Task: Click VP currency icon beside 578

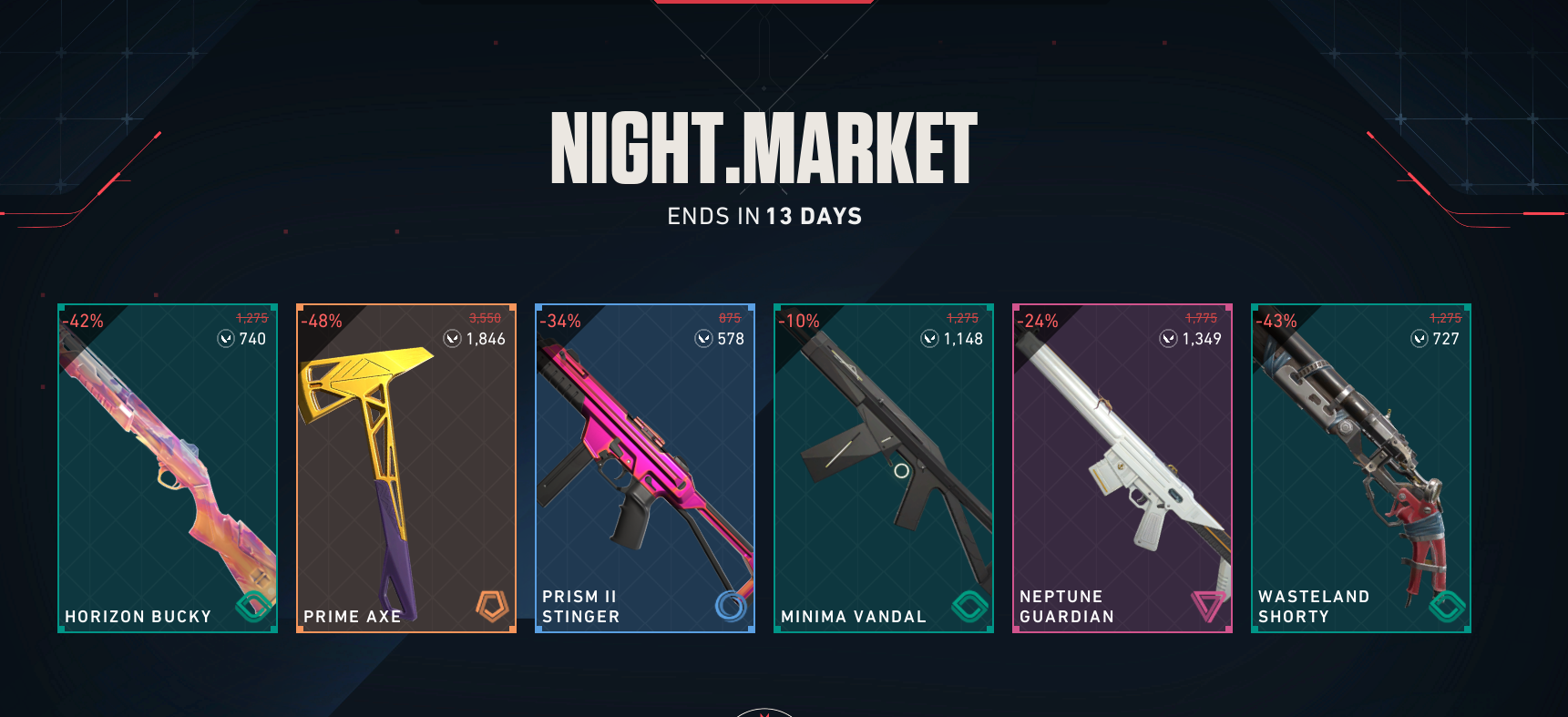Action: (x=703, y=339)
